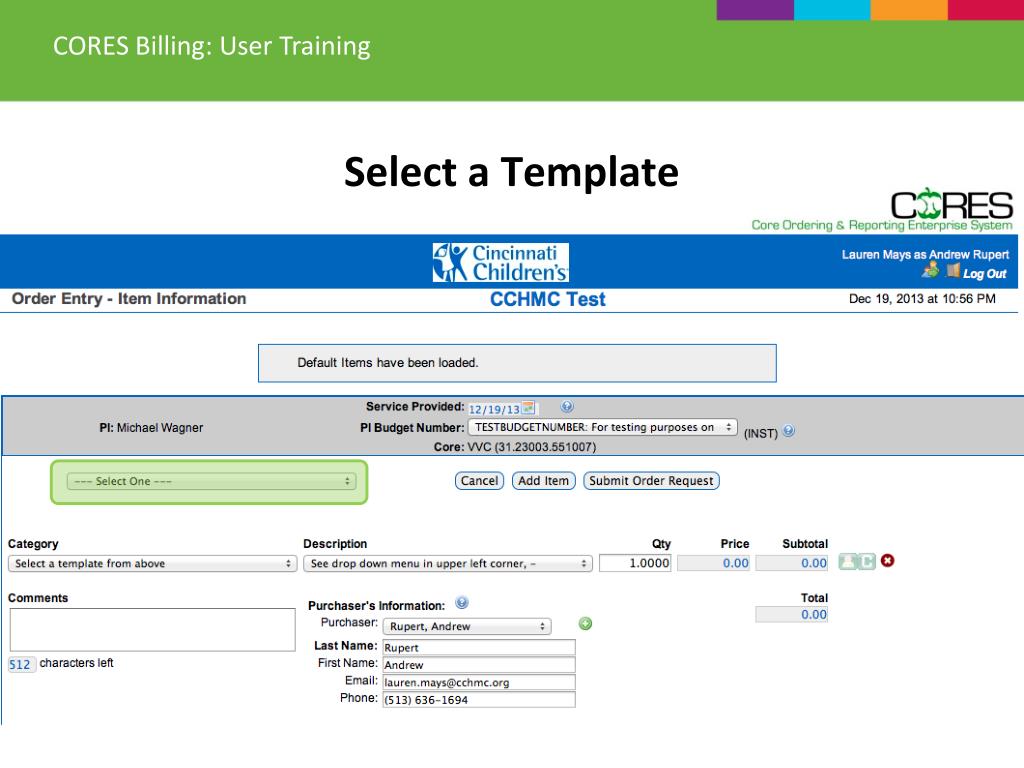Click the 'Default Items have been loaded.' message
Viewport: 1024px width, 768px height.
388,362
